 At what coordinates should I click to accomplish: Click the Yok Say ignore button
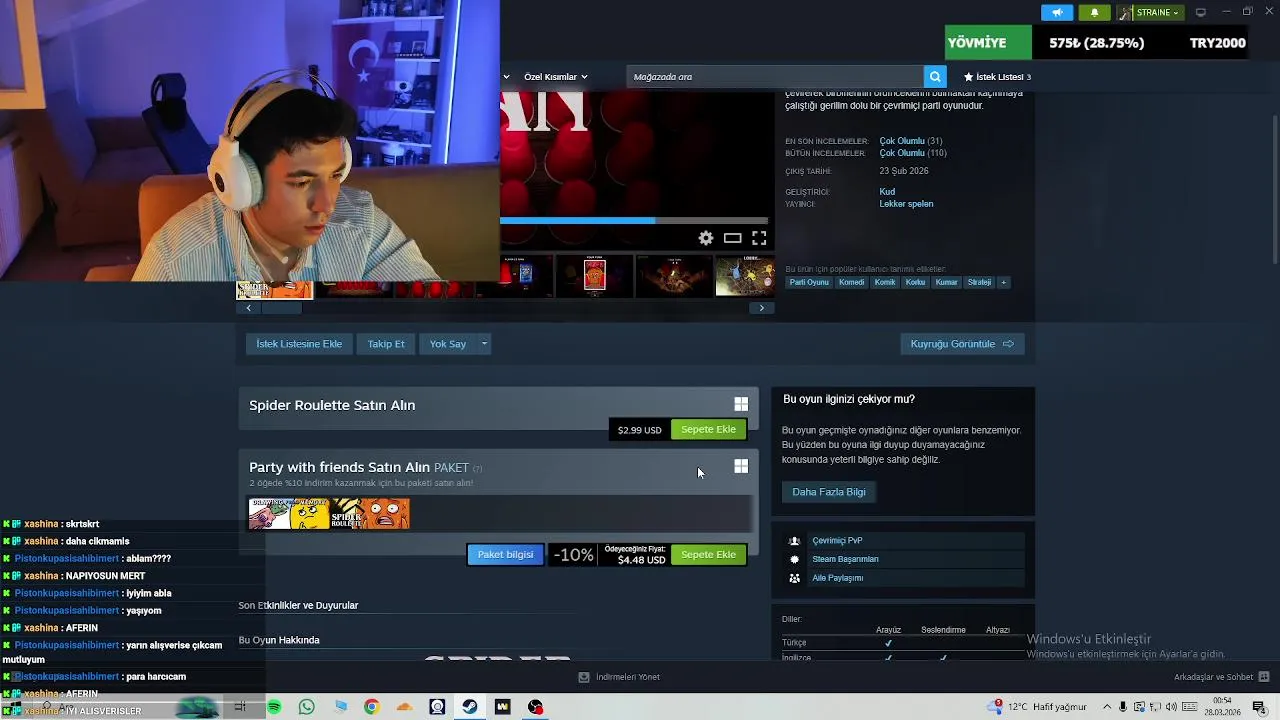point(448,344)
